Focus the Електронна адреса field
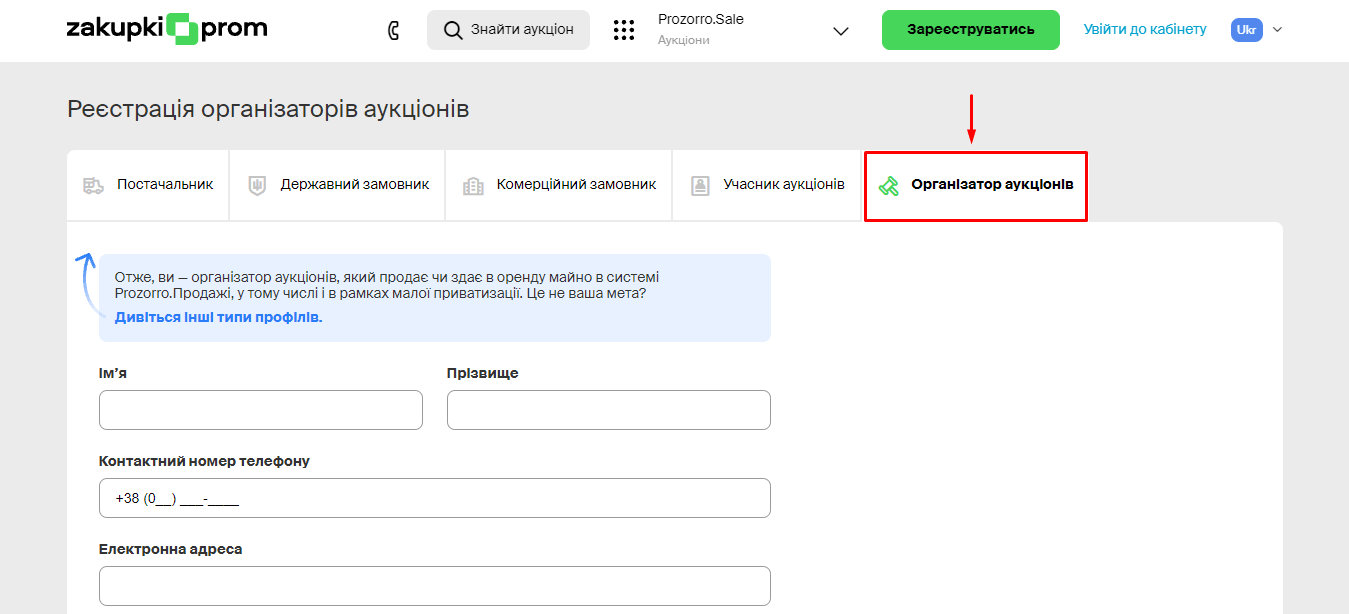 click(434, 586)
